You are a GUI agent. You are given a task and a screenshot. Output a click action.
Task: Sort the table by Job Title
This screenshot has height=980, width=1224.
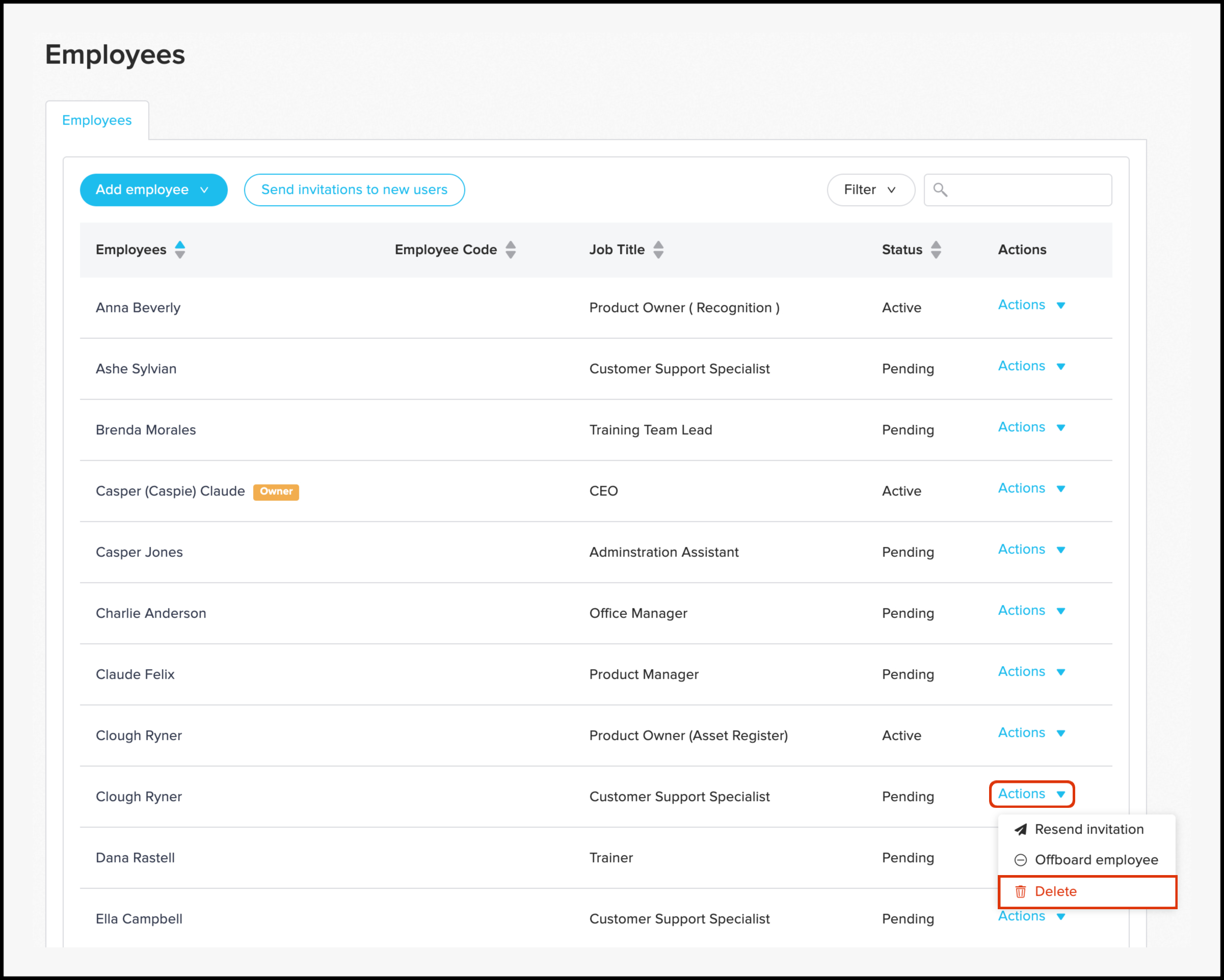(x=658, y=249)
